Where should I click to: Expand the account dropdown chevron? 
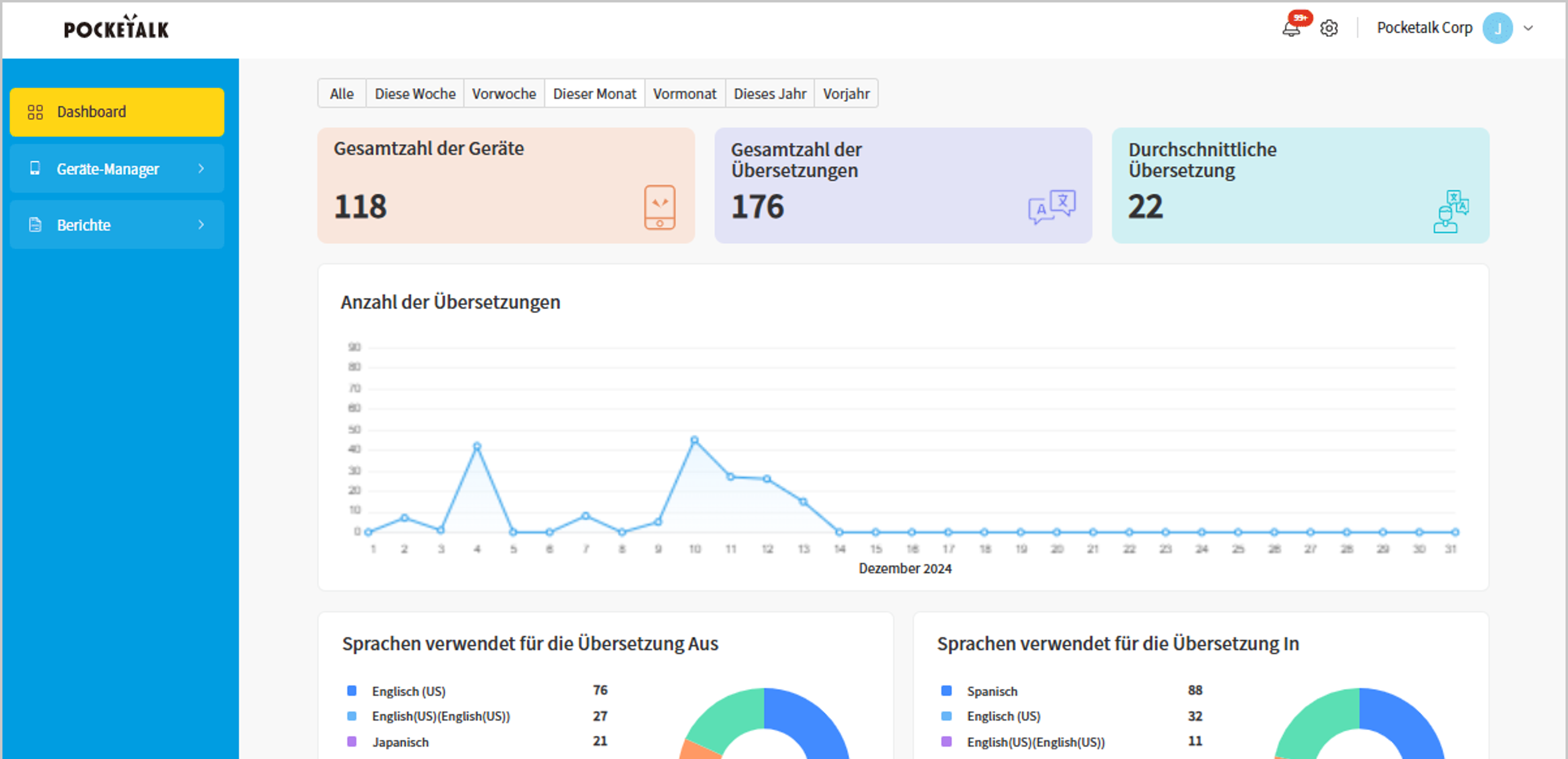(x=1528, y=28)
